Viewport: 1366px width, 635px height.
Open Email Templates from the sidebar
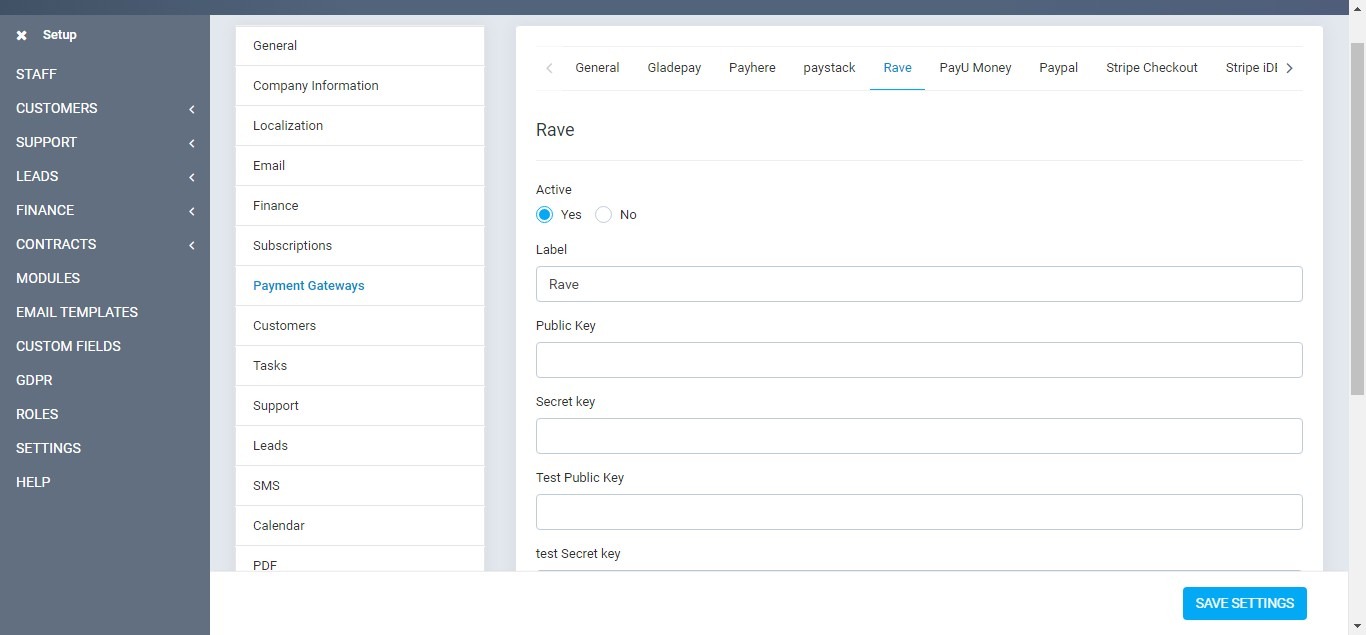[77, 312]
